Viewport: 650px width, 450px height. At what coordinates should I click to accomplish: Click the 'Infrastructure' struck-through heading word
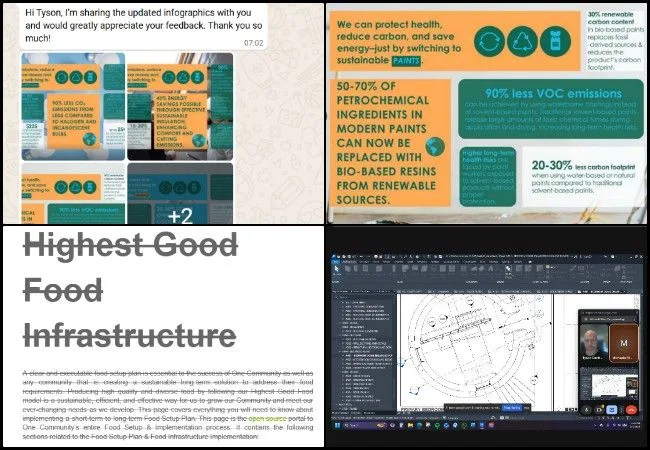point(130,335)
